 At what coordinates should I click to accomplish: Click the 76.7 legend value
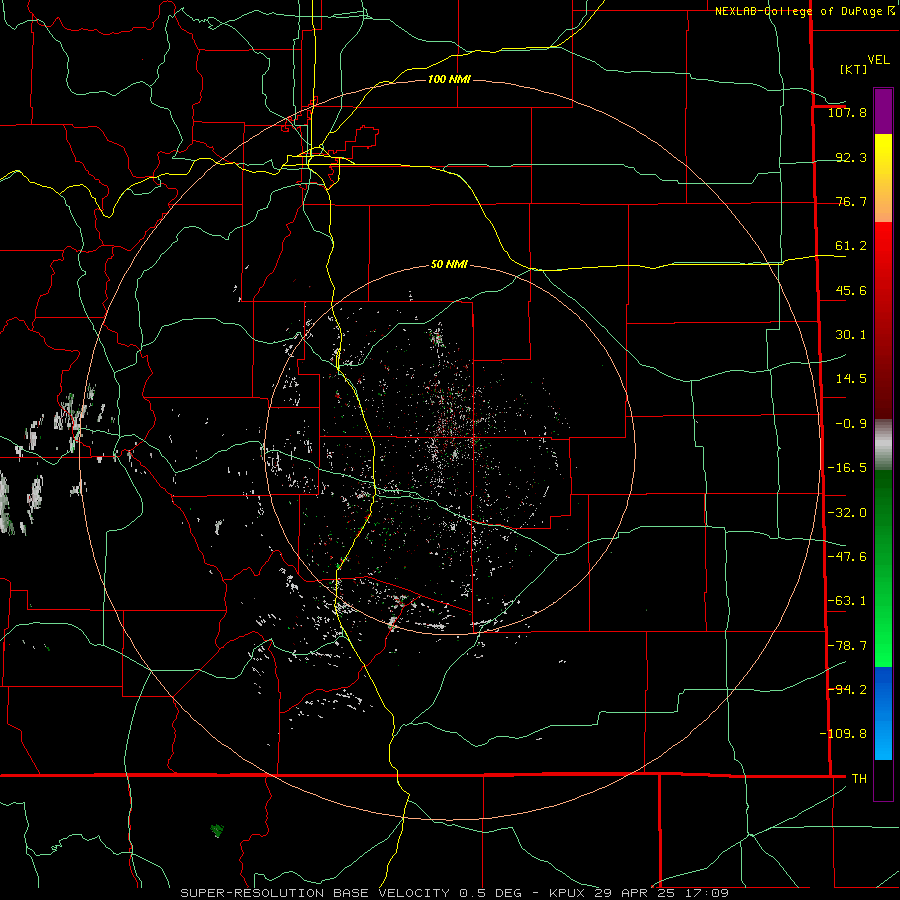pos(851,201)
